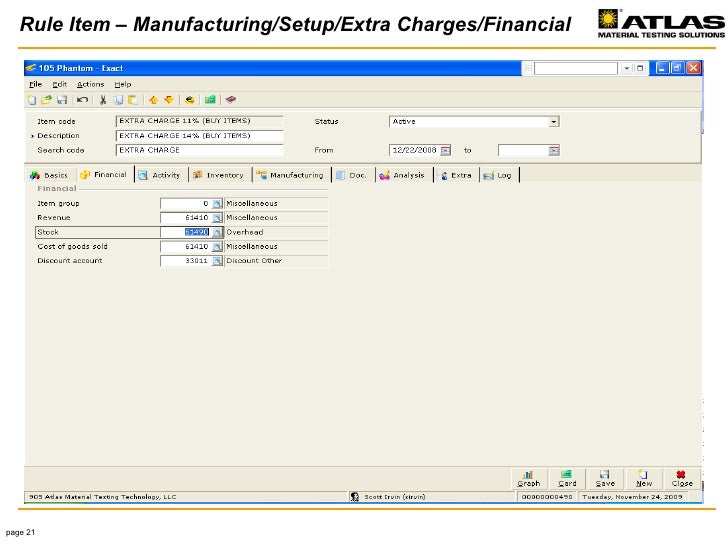Click the orange up arrow toolbar icon
728x546 pixels.
[x=153, y=100]
